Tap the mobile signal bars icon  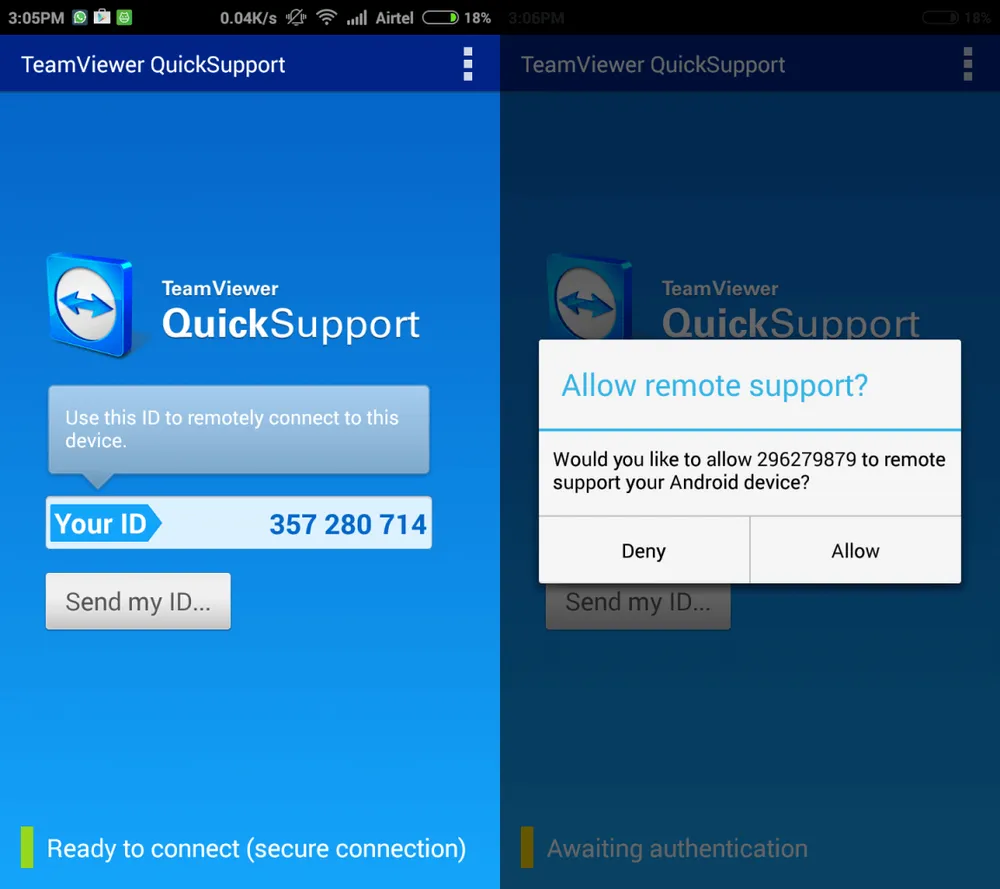coord(357,17)
